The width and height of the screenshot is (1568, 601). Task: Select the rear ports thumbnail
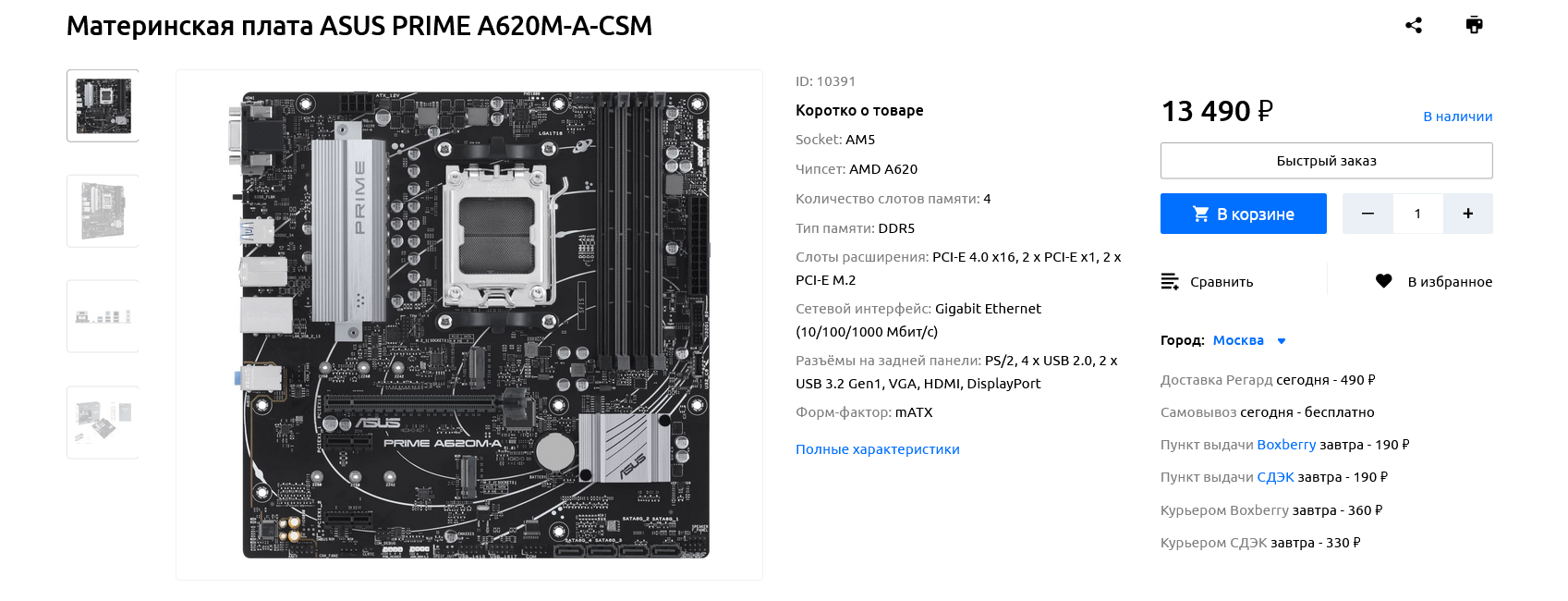(x=103, y=316)
